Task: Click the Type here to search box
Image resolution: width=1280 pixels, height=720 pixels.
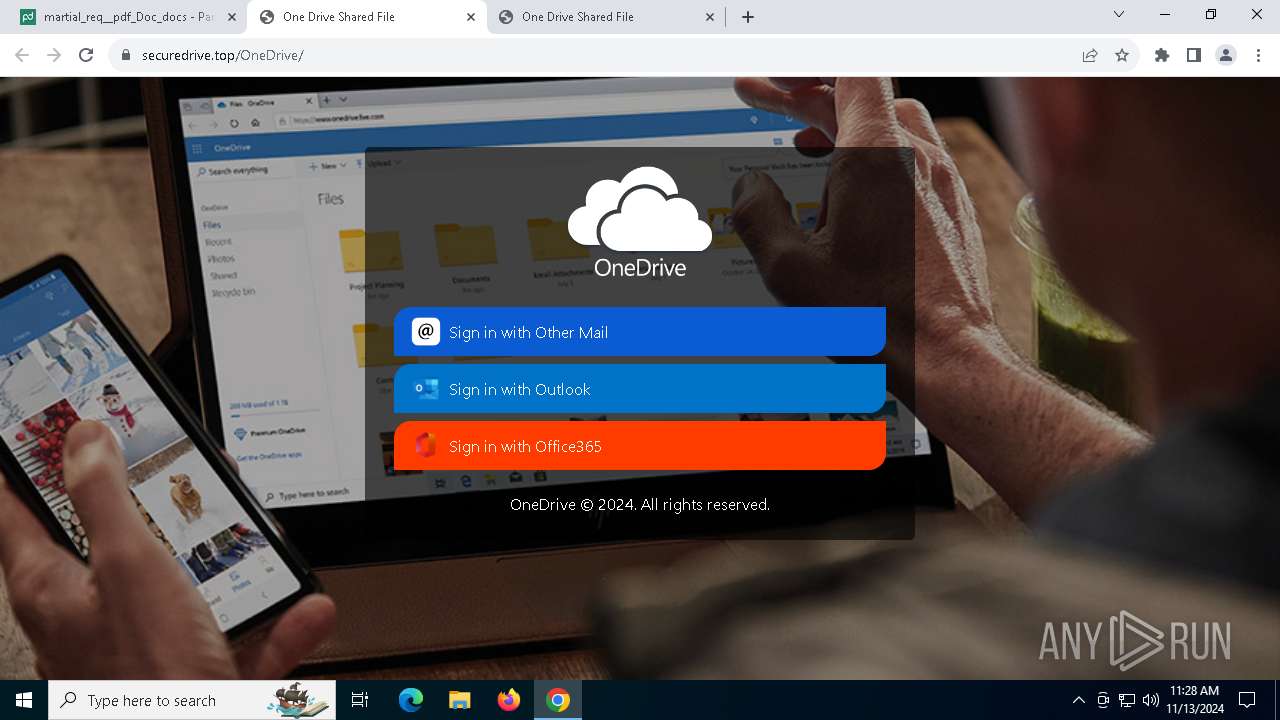Action: 192,700
